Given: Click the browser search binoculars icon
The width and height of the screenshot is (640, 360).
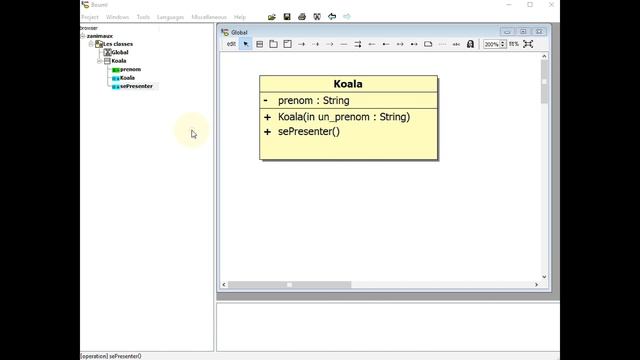Looking at the screenshot, I should pyautogui.click(x=317, y=17).
